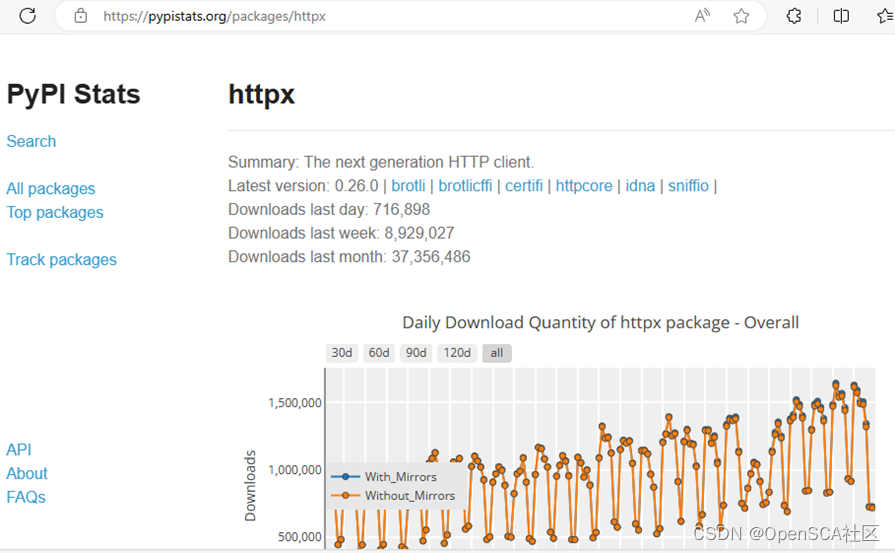
Task: Select the 30d range button
Action: tap(342, 353)
